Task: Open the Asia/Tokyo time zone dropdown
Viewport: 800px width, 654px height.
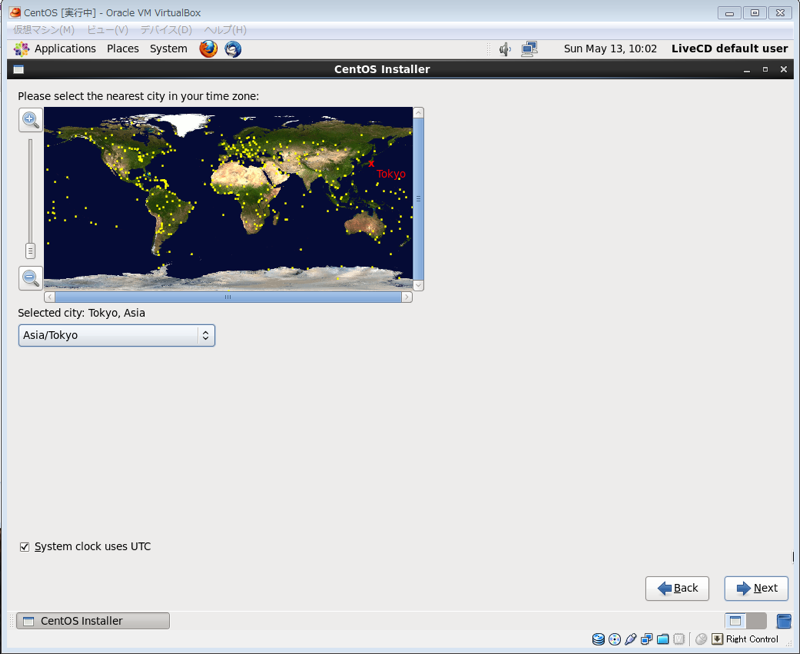Action: [117, 336]
